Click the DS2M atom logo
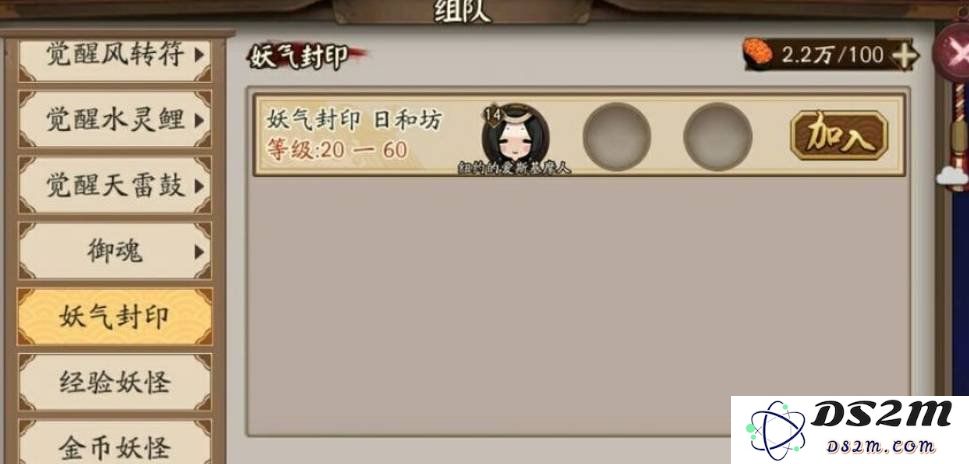 775,430
